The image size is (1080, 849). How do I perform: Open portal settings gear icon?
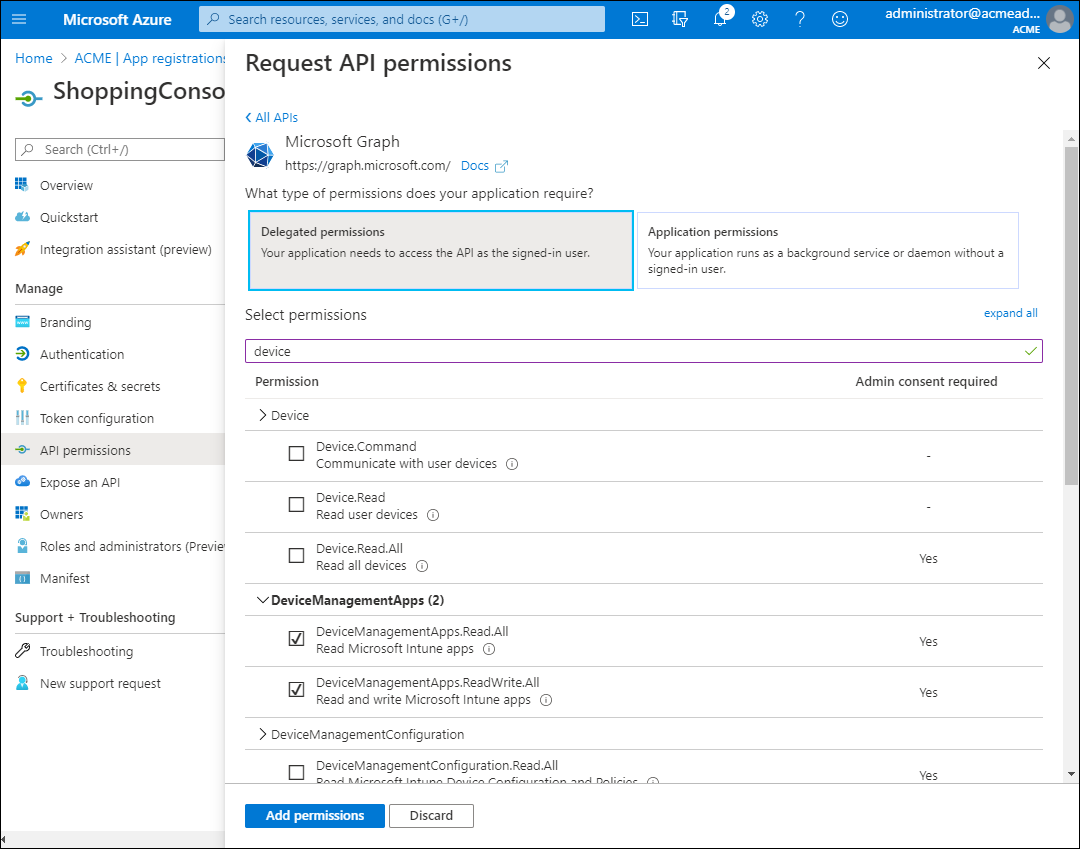pyautogui.click(x=760, y=19)
